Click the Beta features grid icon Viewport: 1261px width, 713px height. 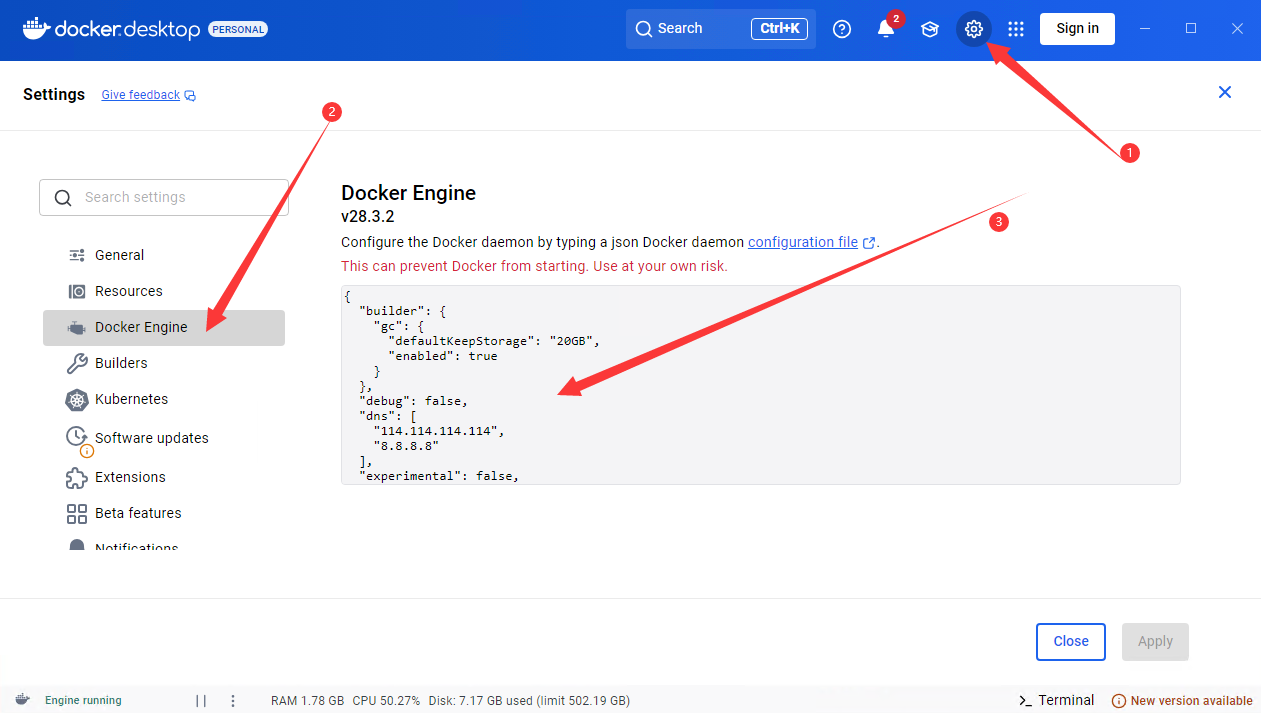click(x=77, y=514)
